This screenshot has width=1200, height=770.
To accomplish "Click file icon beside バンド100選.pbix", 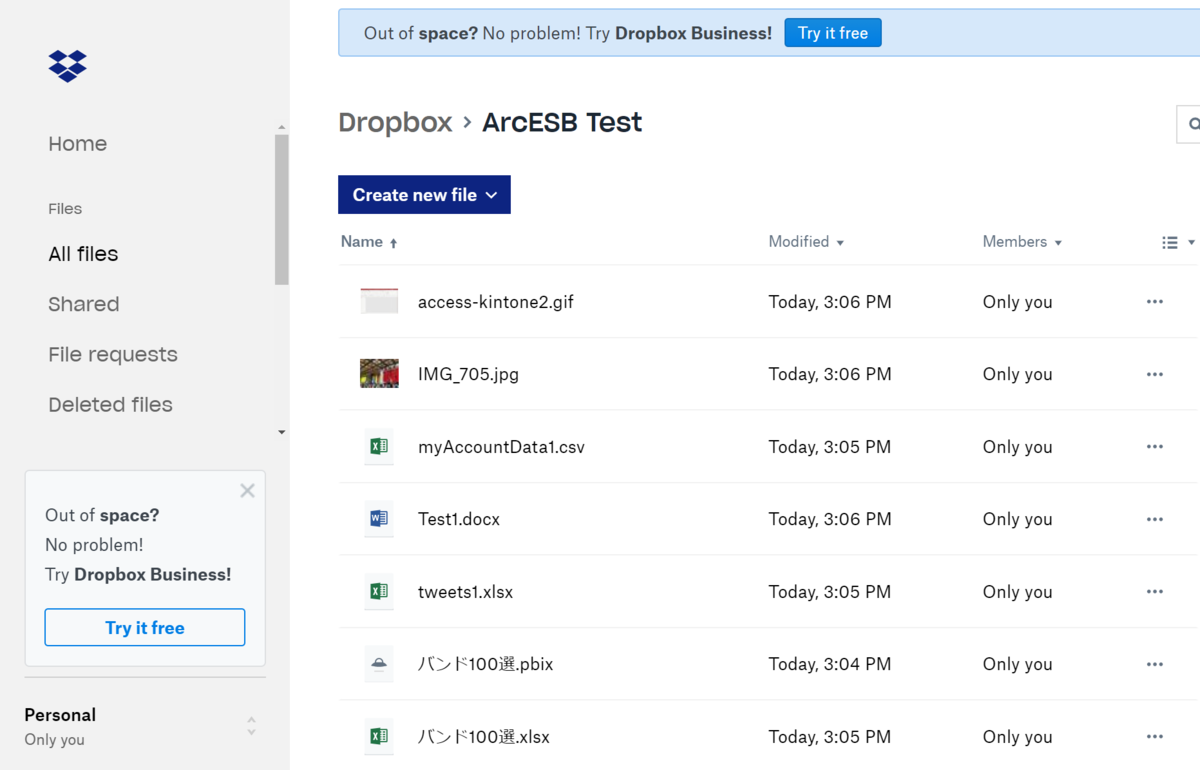I will point(379,664).
